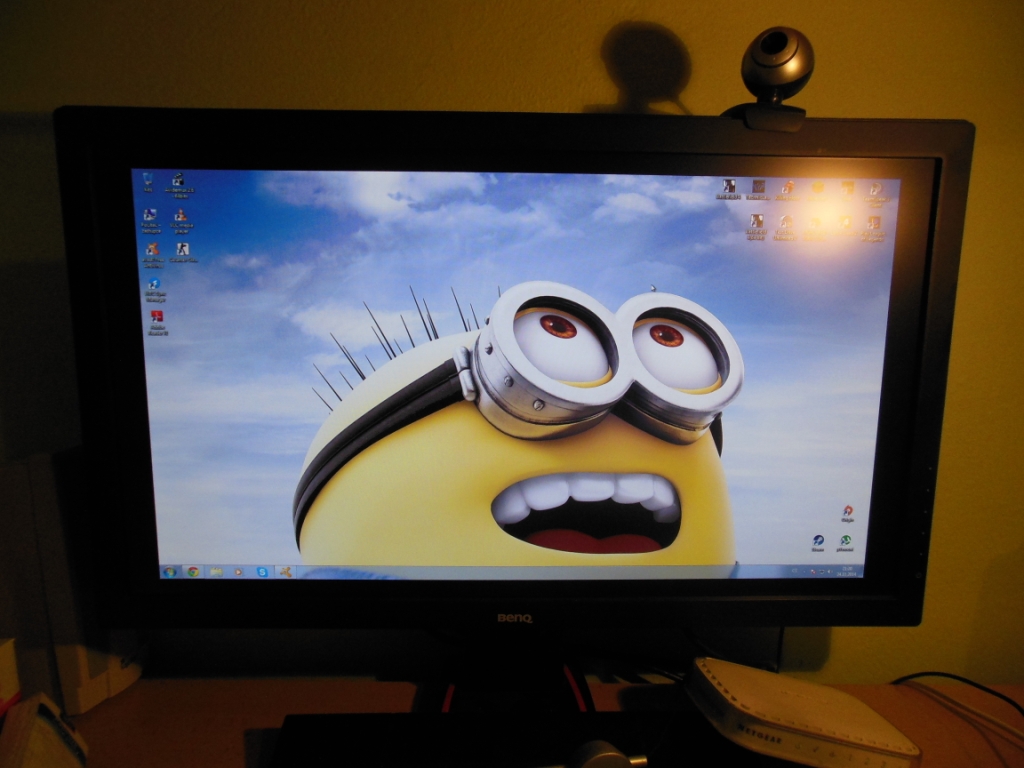Open the orange-red icon third in top-right row
The height and width of the screenshot is (768, 1024).
pyautogui.click(x=788, y=189)
